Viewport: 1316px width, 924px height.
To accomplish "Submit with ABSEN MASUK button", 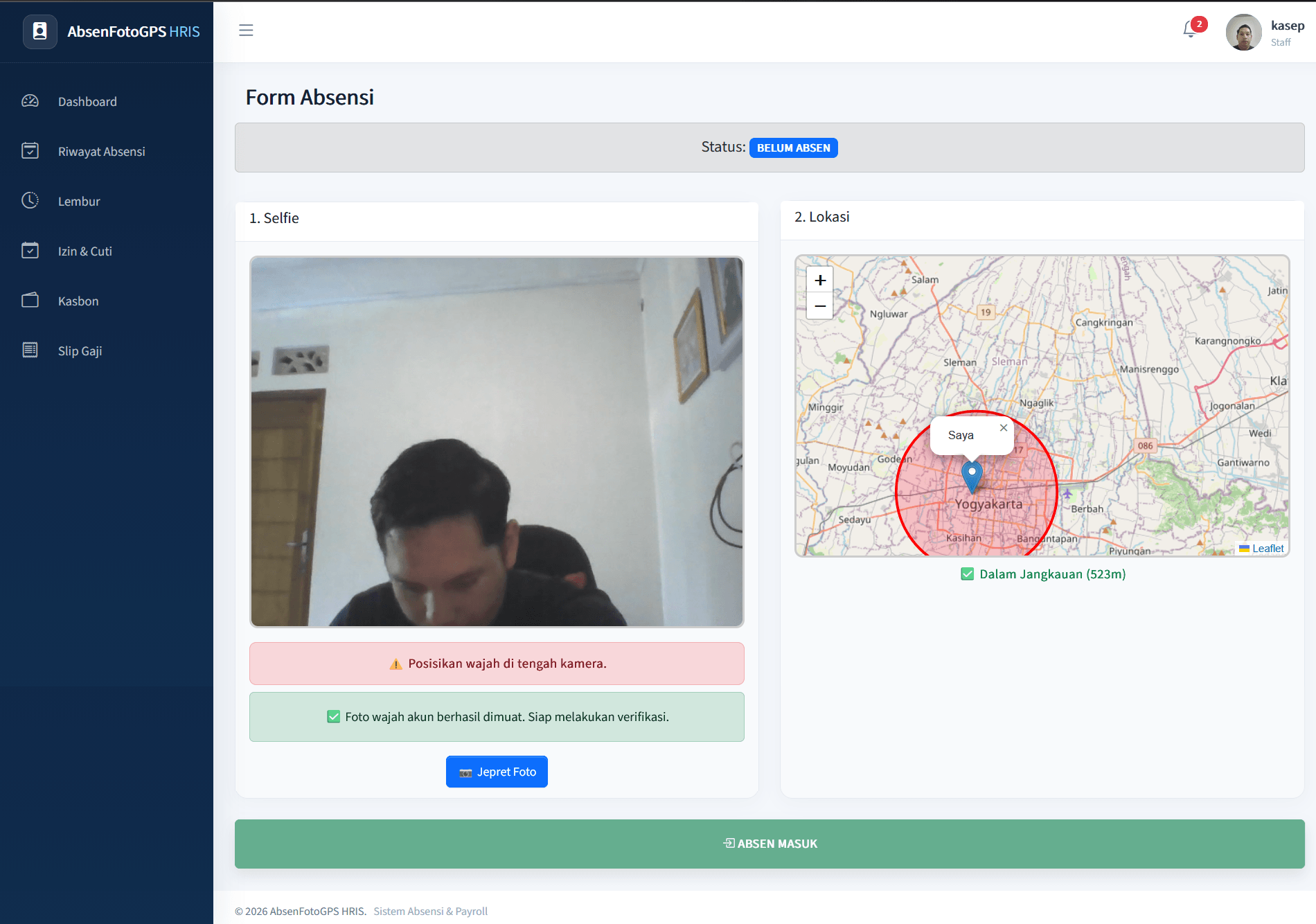I will [770, 844].
